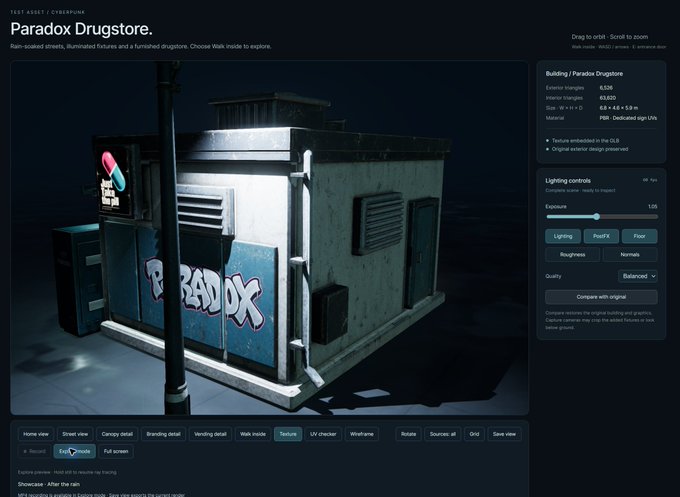
Task: Click the Lighting controls heading
Action: click(568, 180)
